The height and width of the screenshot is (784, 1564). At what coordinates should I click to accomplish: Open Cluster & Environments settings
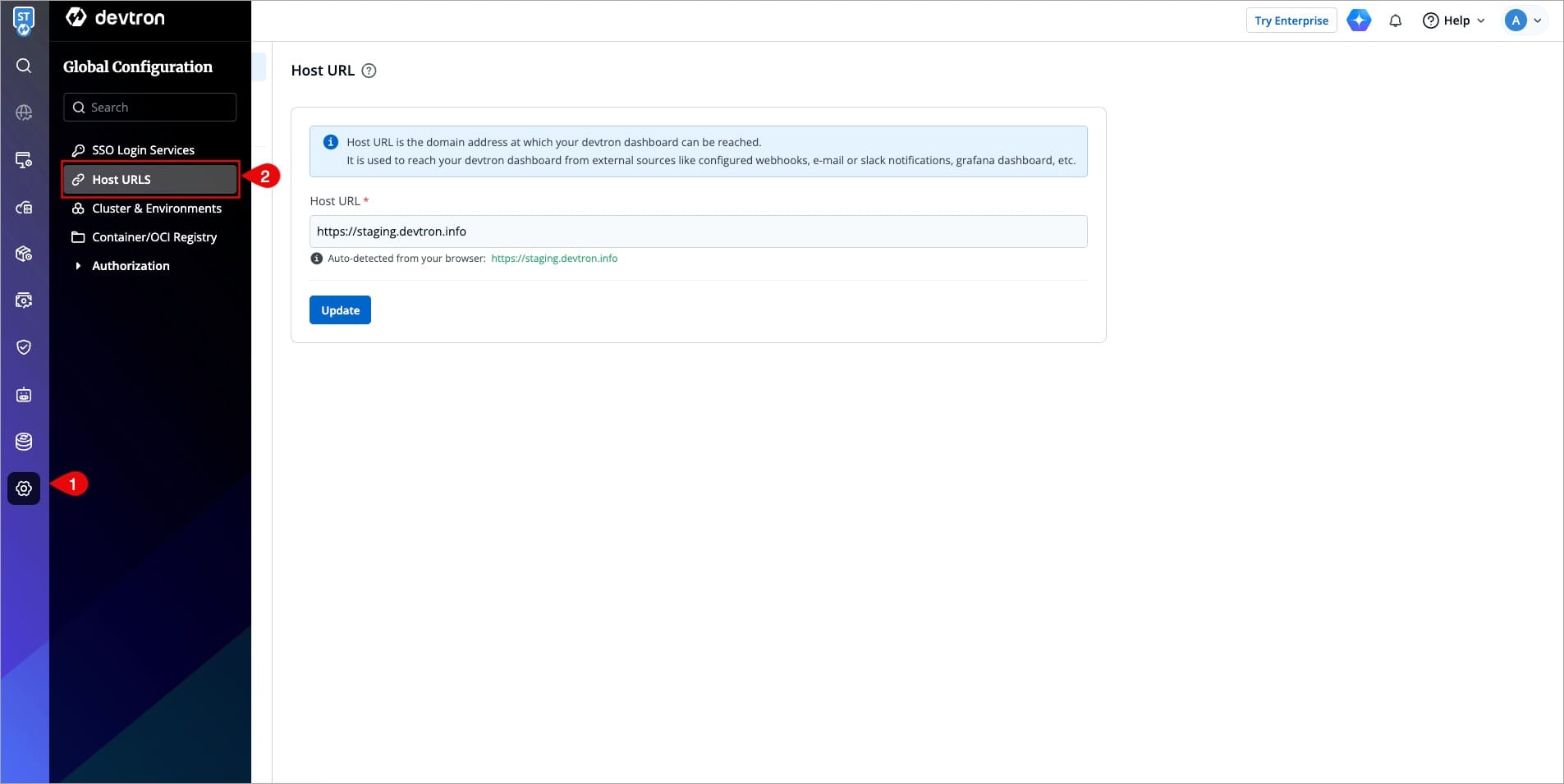(156, 209)
